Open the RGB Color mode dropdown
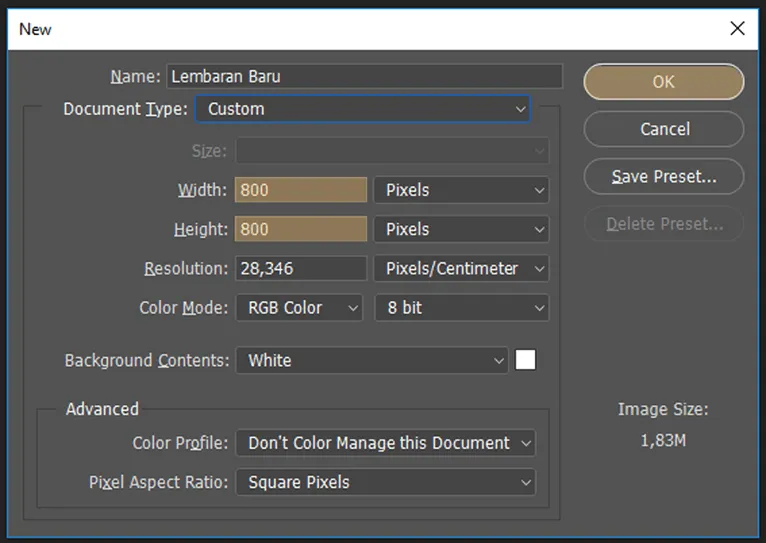The width and height of the screenshot is (766, 543). (299, 308)
